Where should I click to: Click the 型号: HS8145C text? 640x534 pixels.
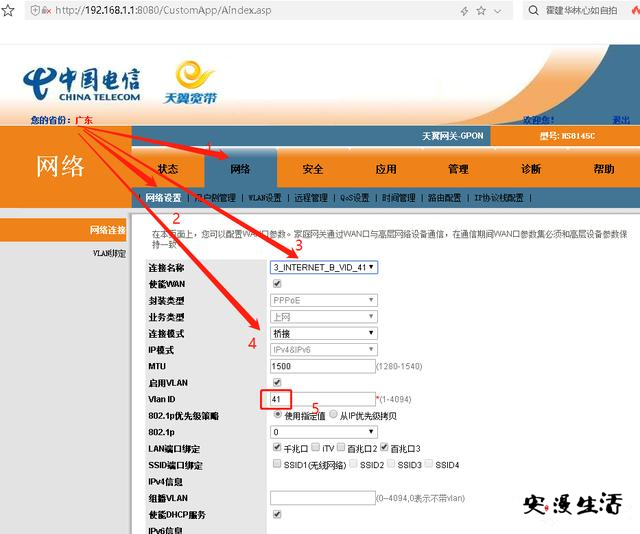567,136
